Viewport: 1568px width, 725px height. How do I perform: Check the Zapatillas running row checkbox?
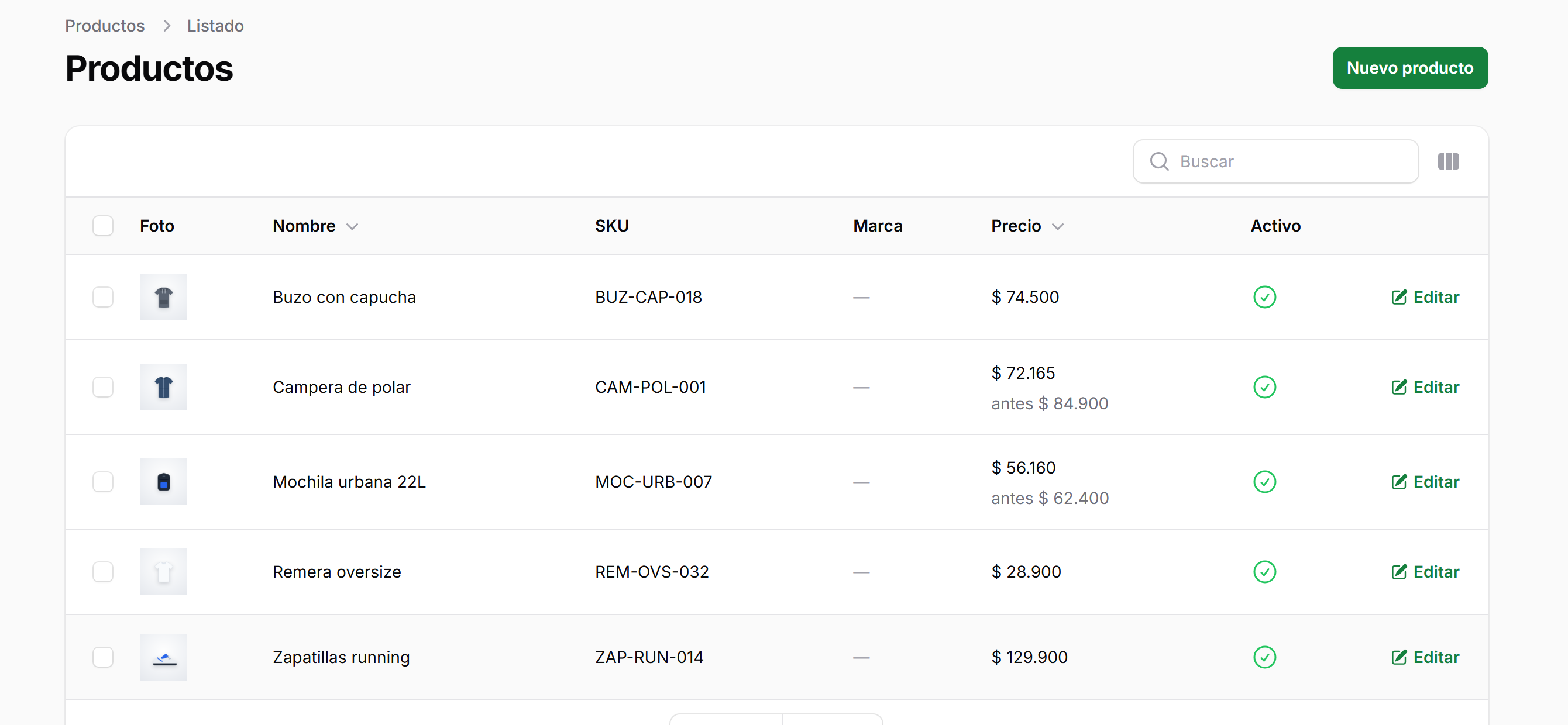click(x=103, y=657)
